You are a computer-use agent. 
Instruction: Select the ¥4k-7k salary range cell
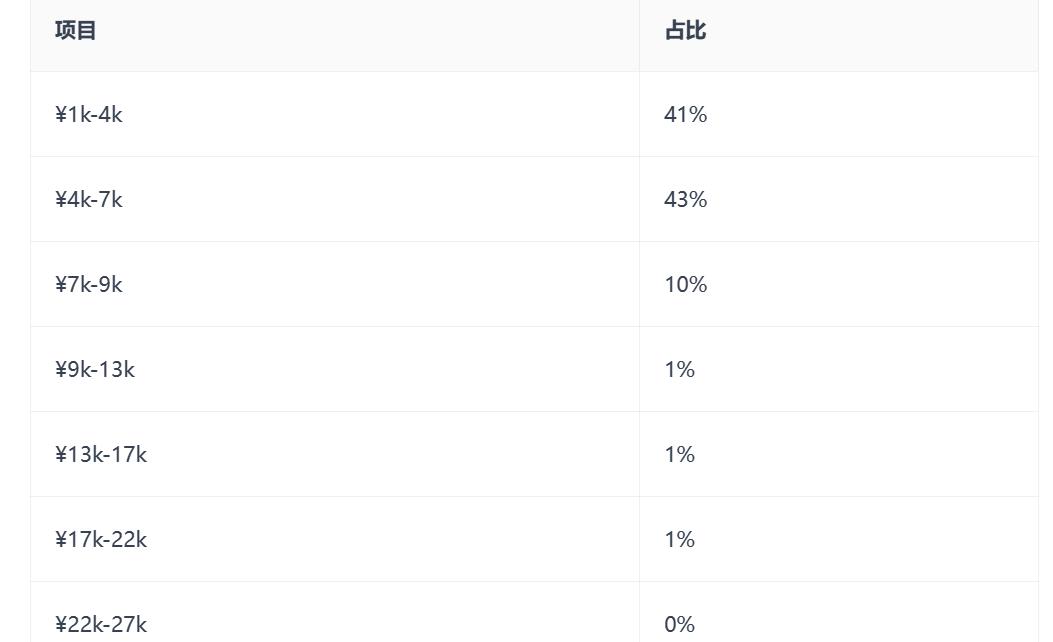coord(89,199)
